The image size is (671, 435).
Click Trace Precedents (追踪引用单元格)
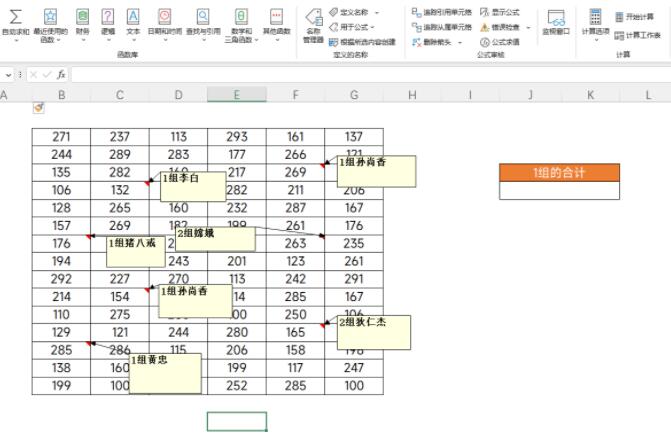442,12
